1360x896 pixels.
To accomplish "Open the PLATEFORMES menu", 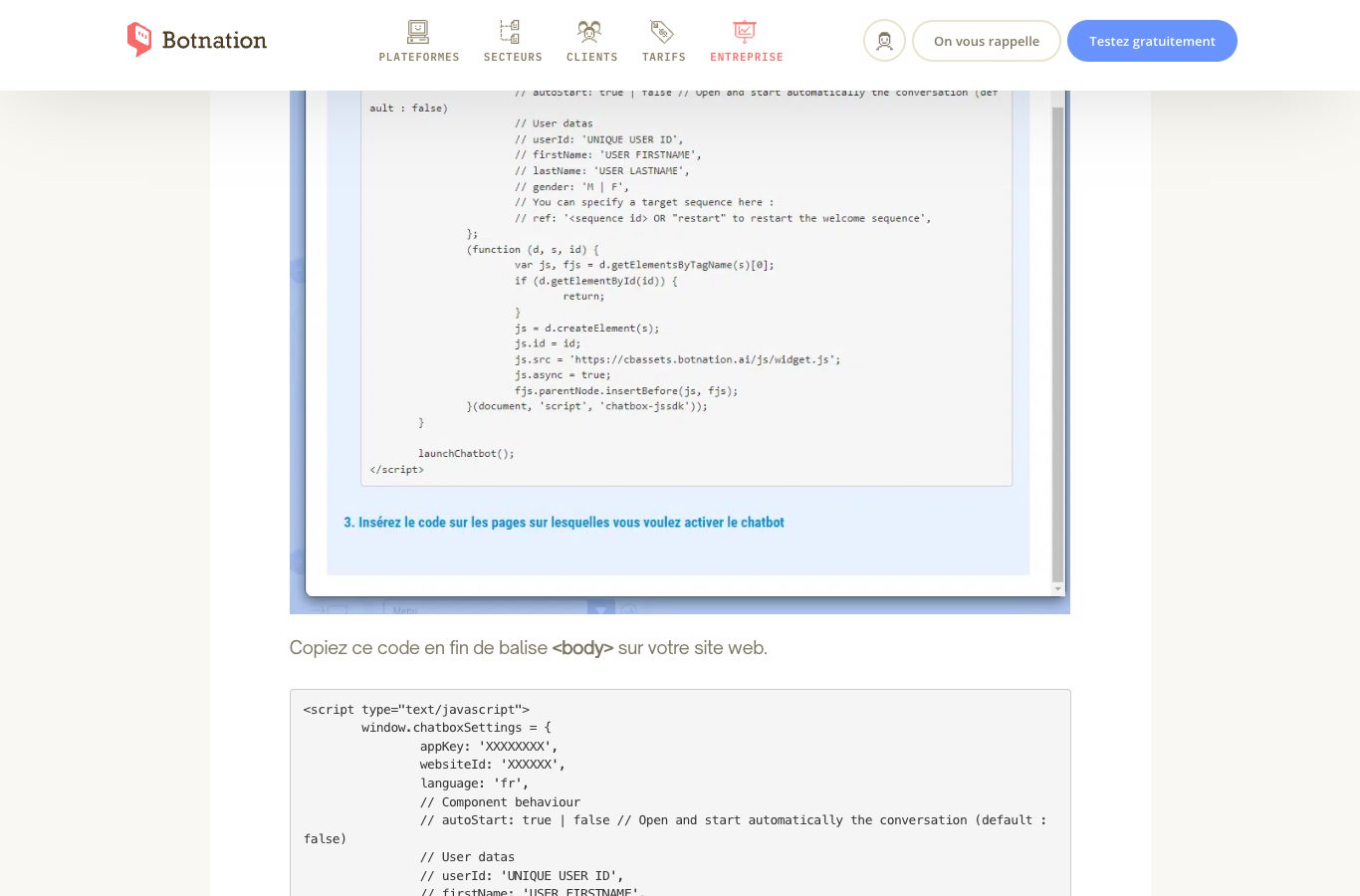I will (419, 58).
